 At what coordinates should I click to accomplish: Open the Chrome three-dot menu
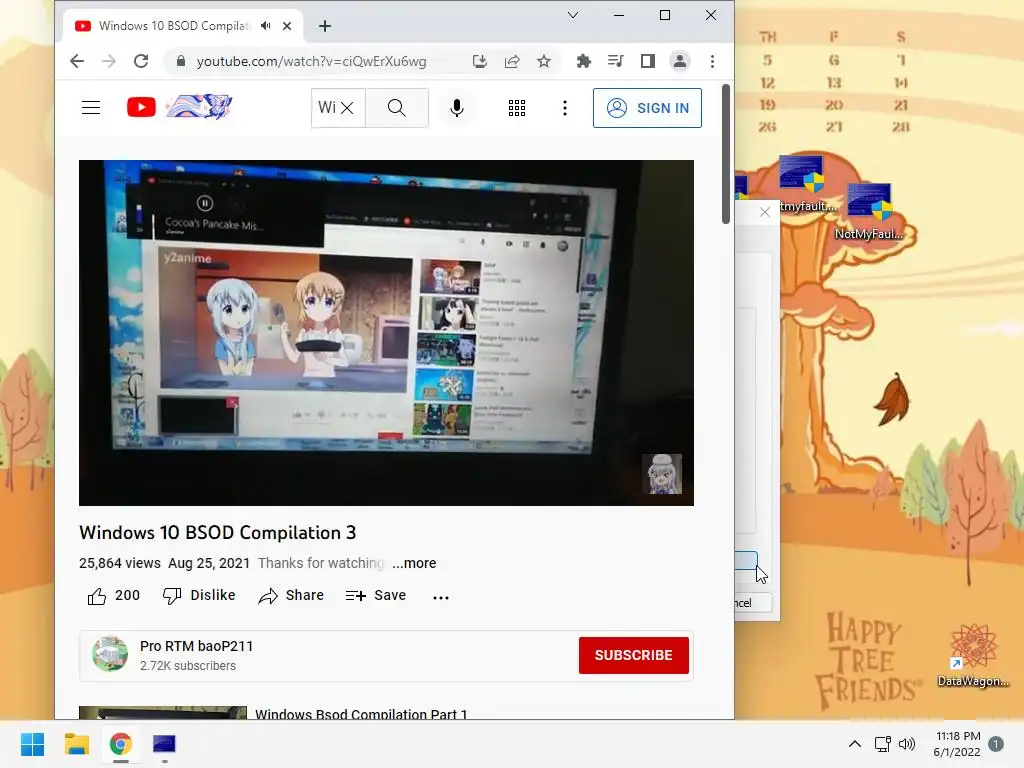pos(712,61)
